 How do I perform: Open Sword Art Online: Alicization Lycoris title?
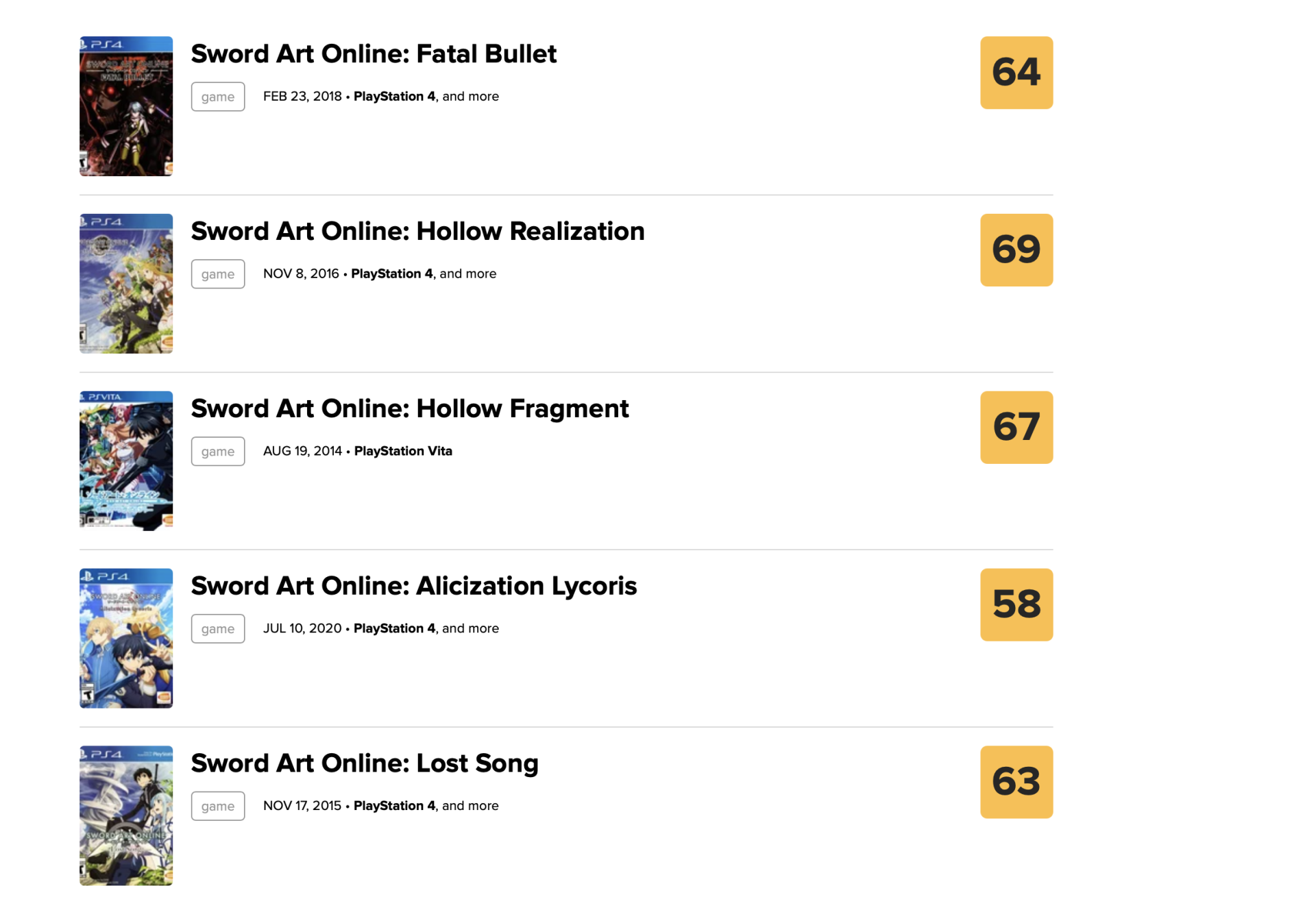(x=413, y=587)
